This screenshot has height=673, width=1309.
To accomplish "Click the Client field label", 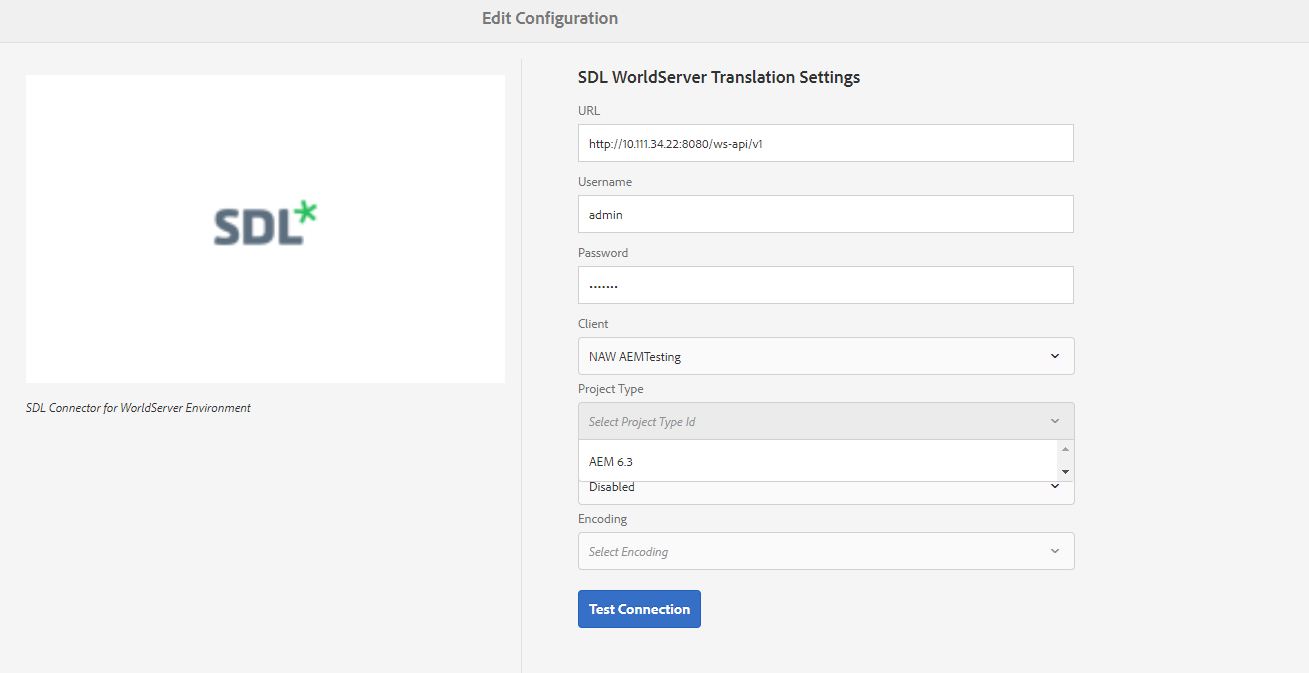I will click(593, 324).
